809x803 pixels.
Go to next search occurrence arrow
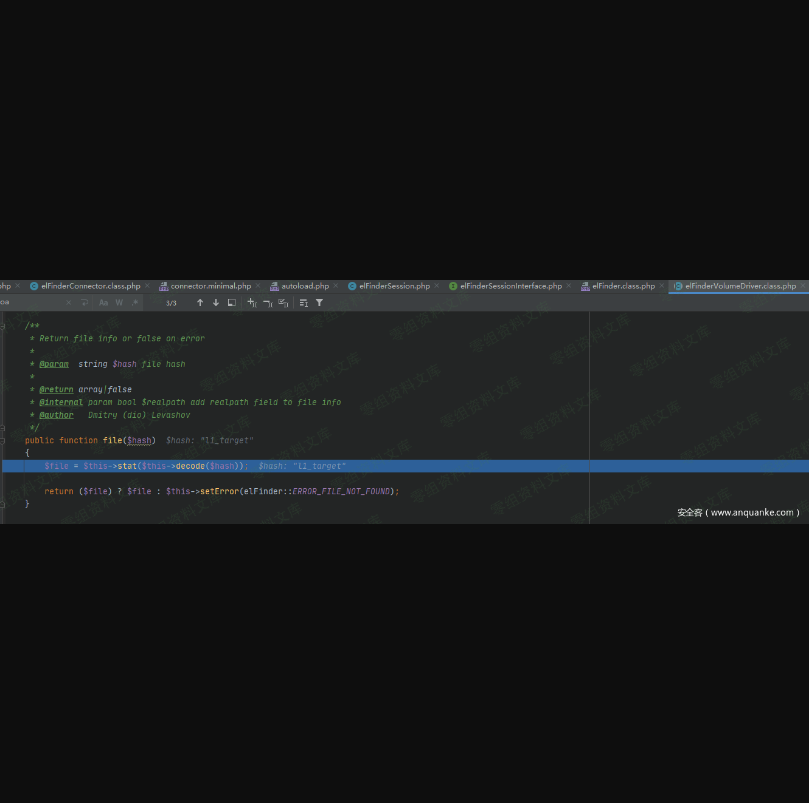coord(215,303)
